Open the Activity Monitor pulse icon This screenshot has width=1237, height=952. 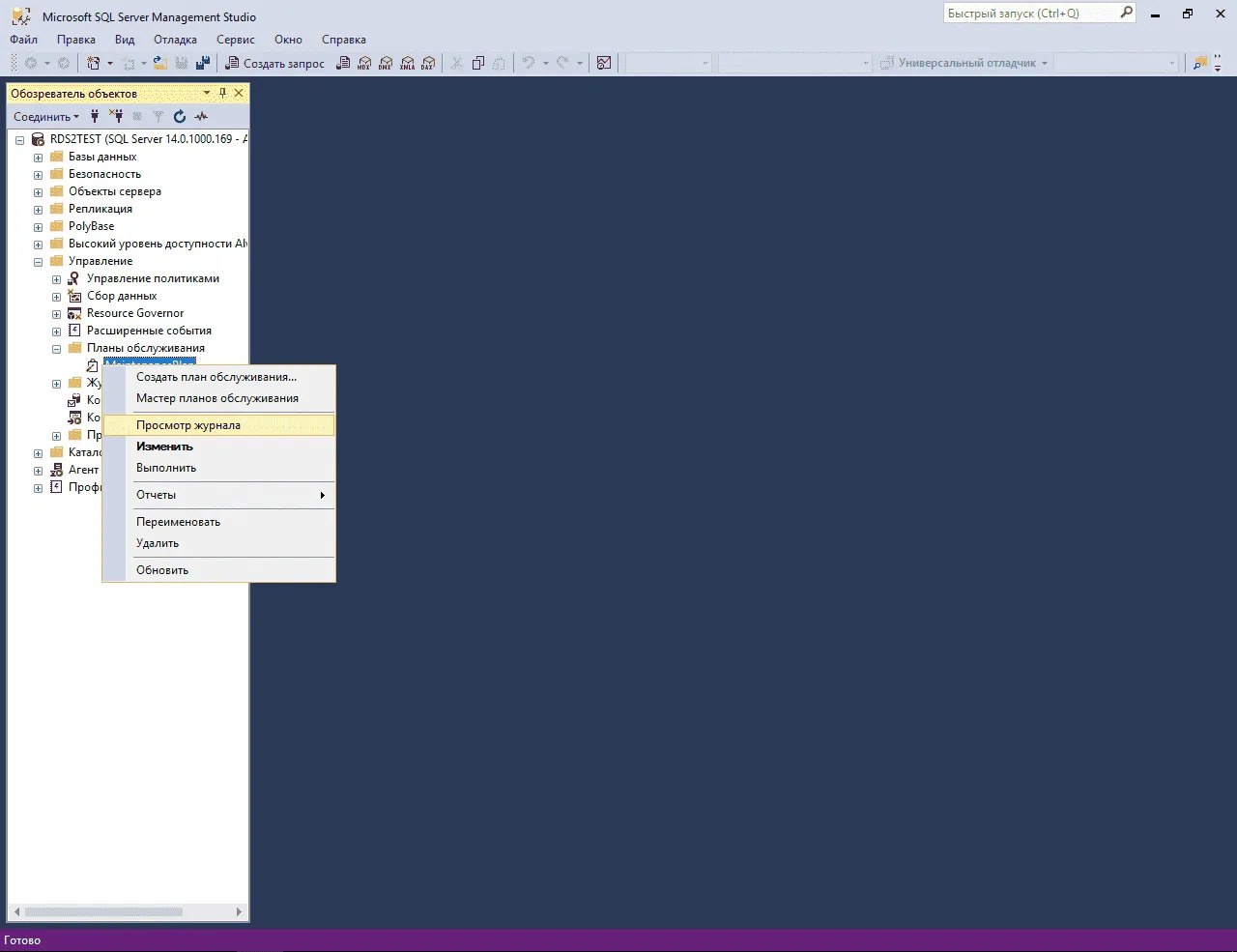point(201,117)
